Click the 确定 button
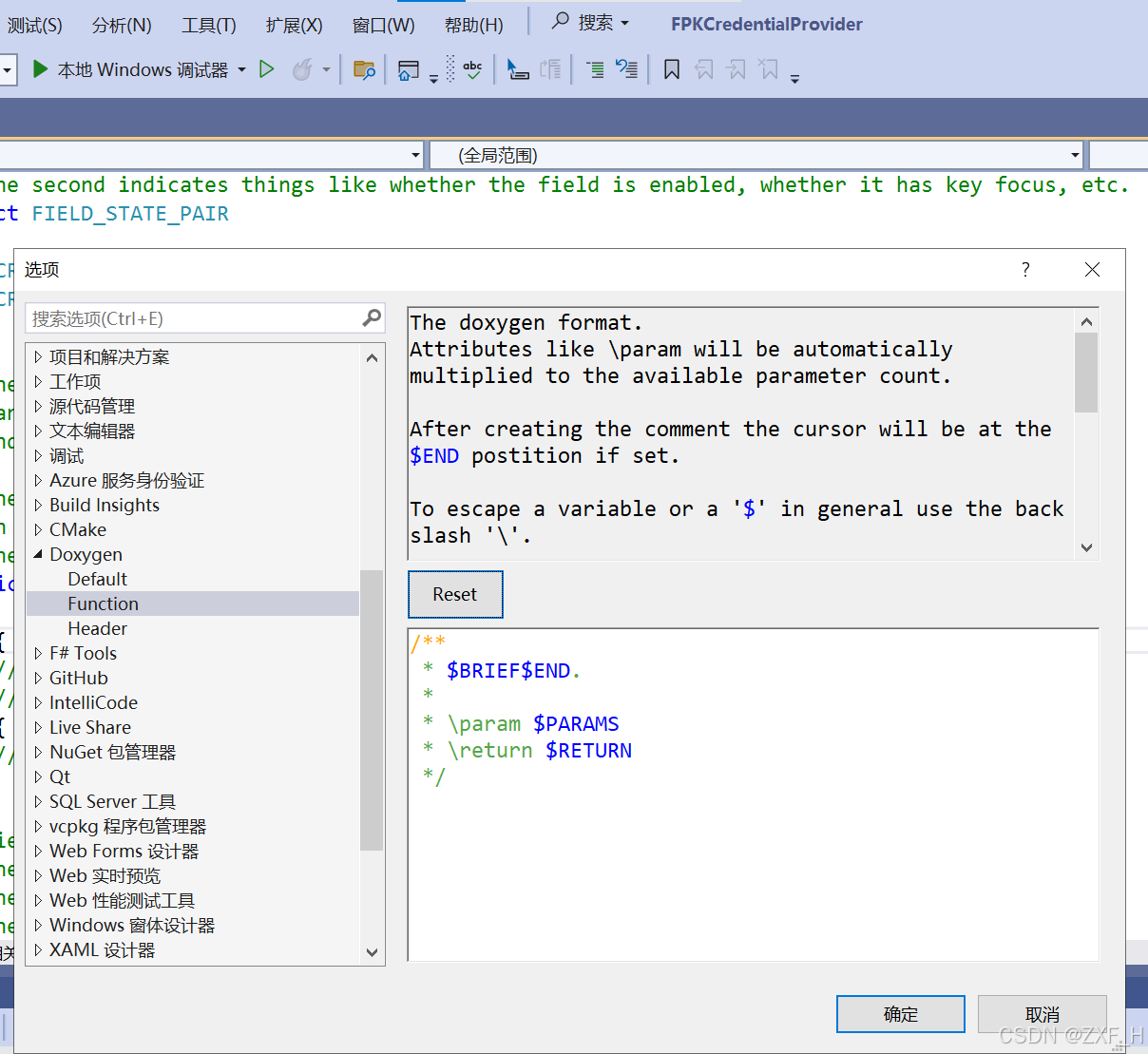Image resolution: width=1148 pixels, height=1054 pixels. pos(900,1014)
